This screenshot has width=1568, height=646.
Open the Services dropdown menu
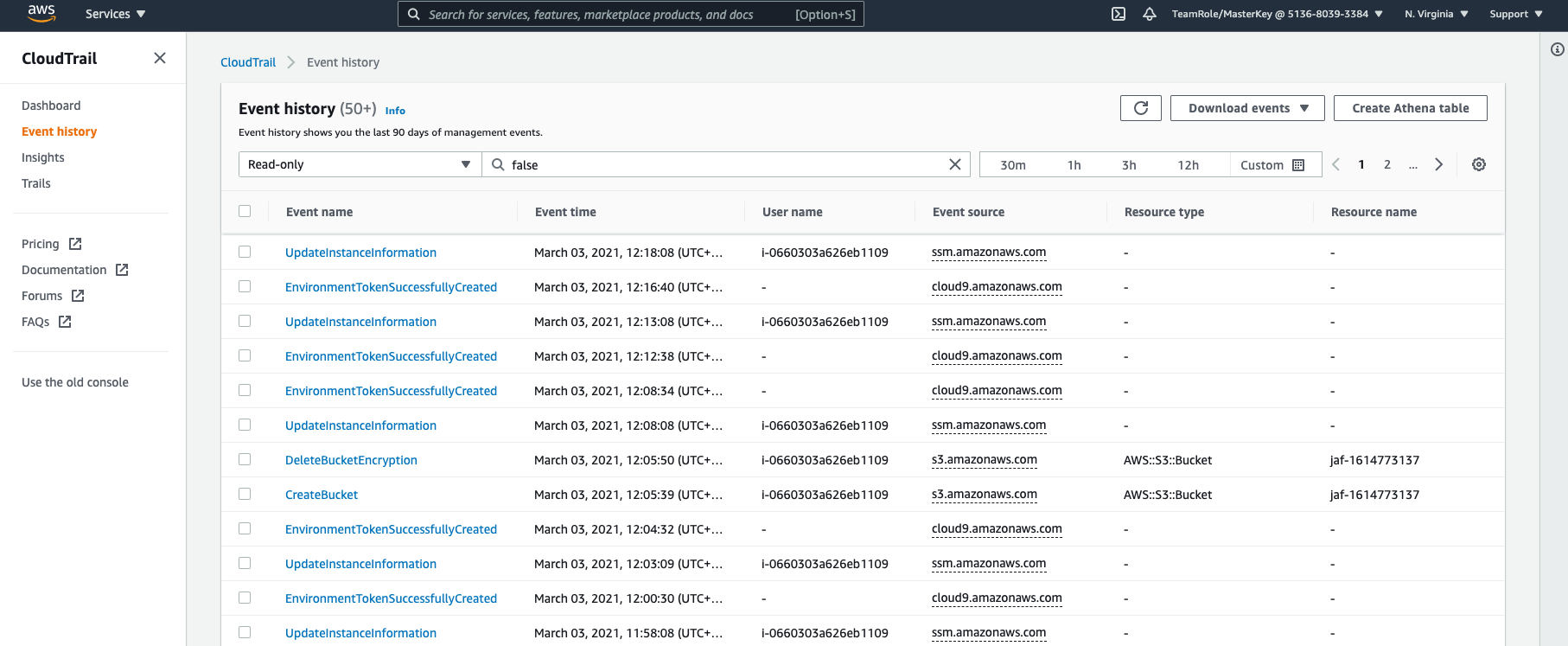(x=115, y=14)
